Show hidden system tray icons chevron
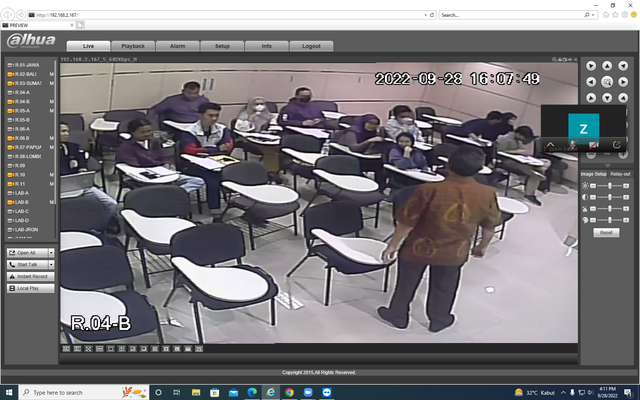 563,393
